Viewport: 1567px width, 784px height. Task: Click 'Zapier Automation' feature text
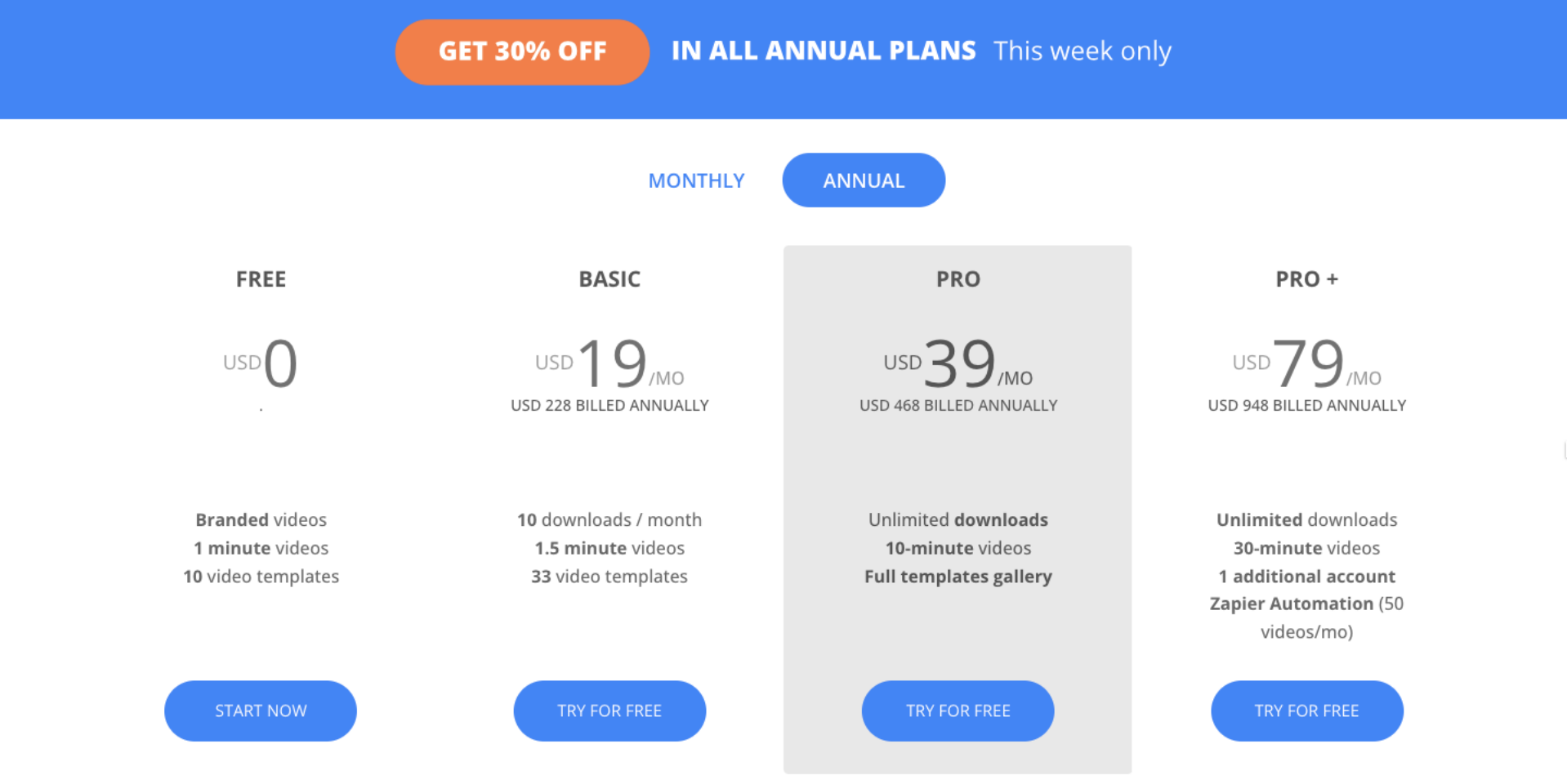tap(1291, 604)
